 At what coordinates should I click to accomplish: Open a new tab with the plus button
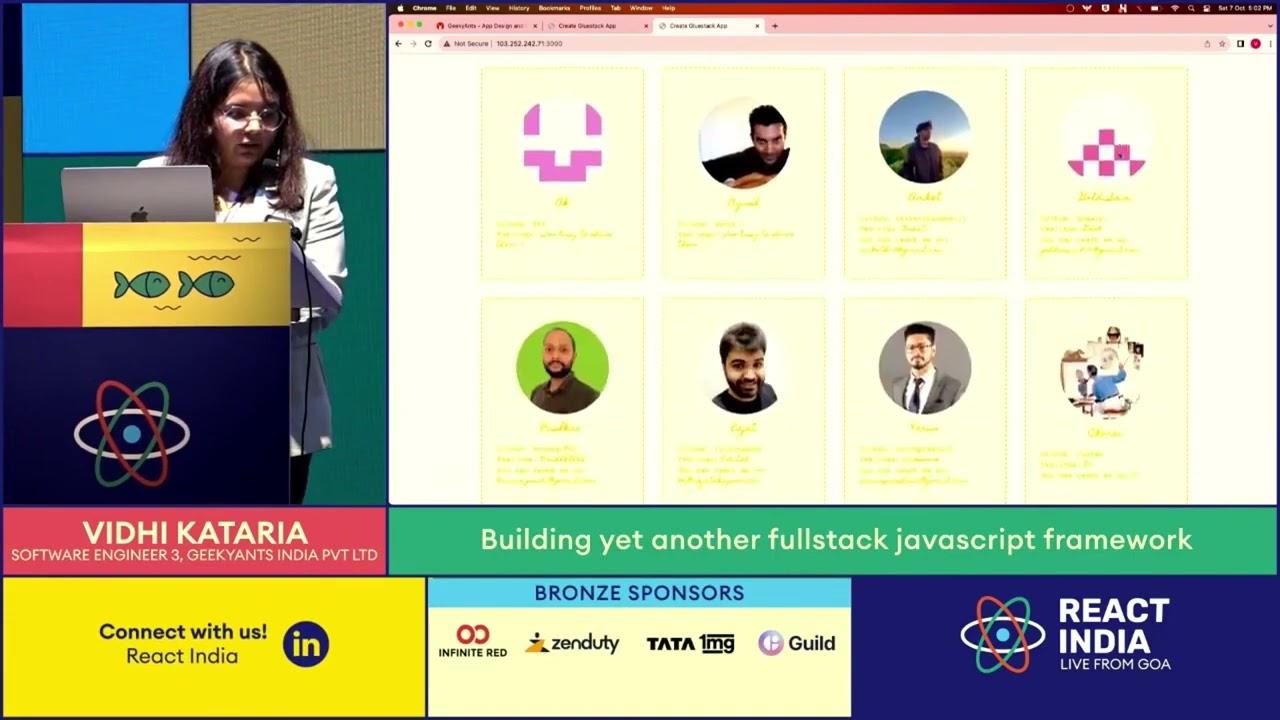click(776, 25)
